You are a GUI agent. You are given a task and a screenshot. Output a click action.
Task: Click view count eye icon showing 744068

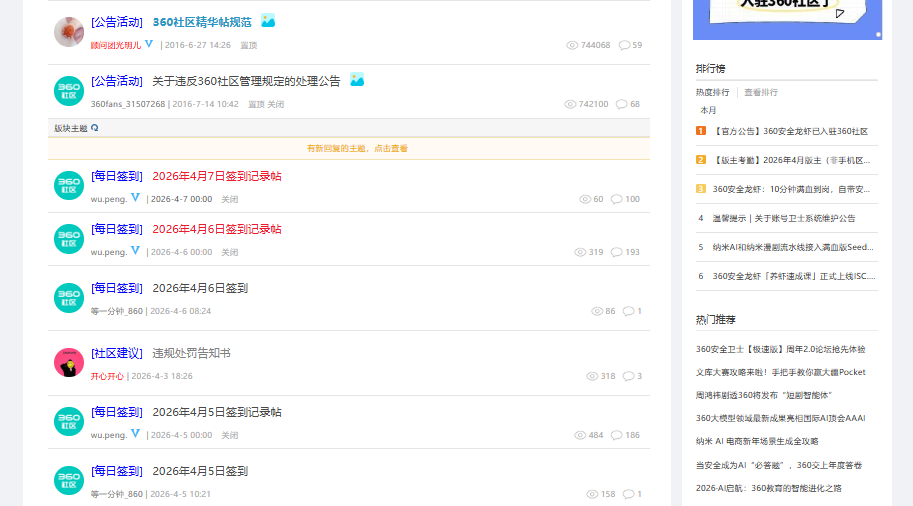pos(572,45)
